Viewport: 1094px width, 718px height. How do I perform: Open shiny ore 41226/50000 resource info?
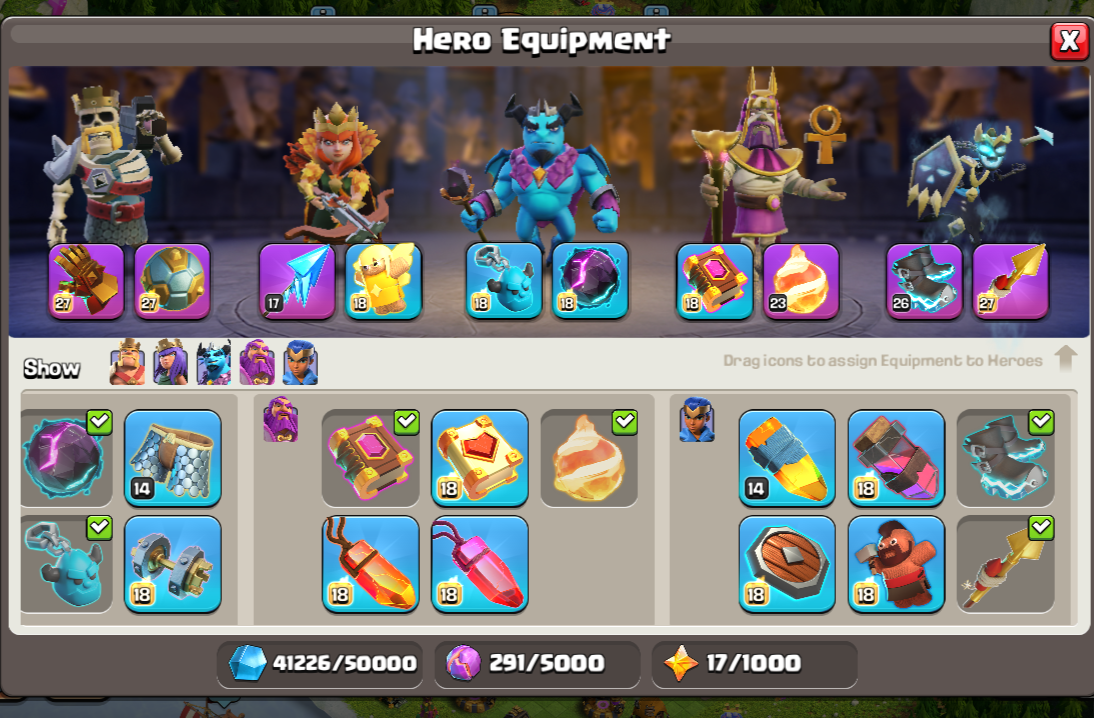click(321, 662)
